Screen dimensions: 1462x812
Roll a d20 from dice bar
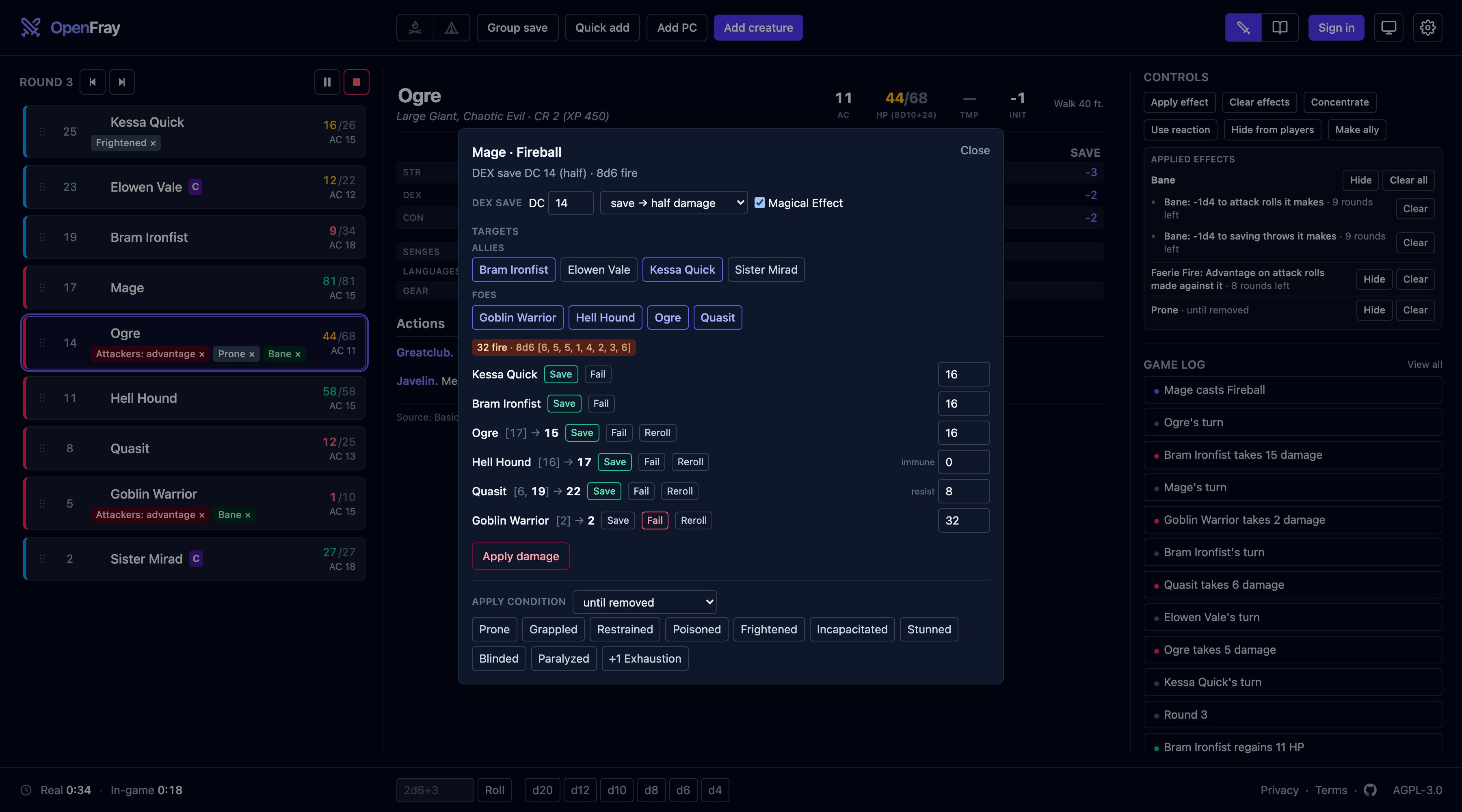coord(542,790)
